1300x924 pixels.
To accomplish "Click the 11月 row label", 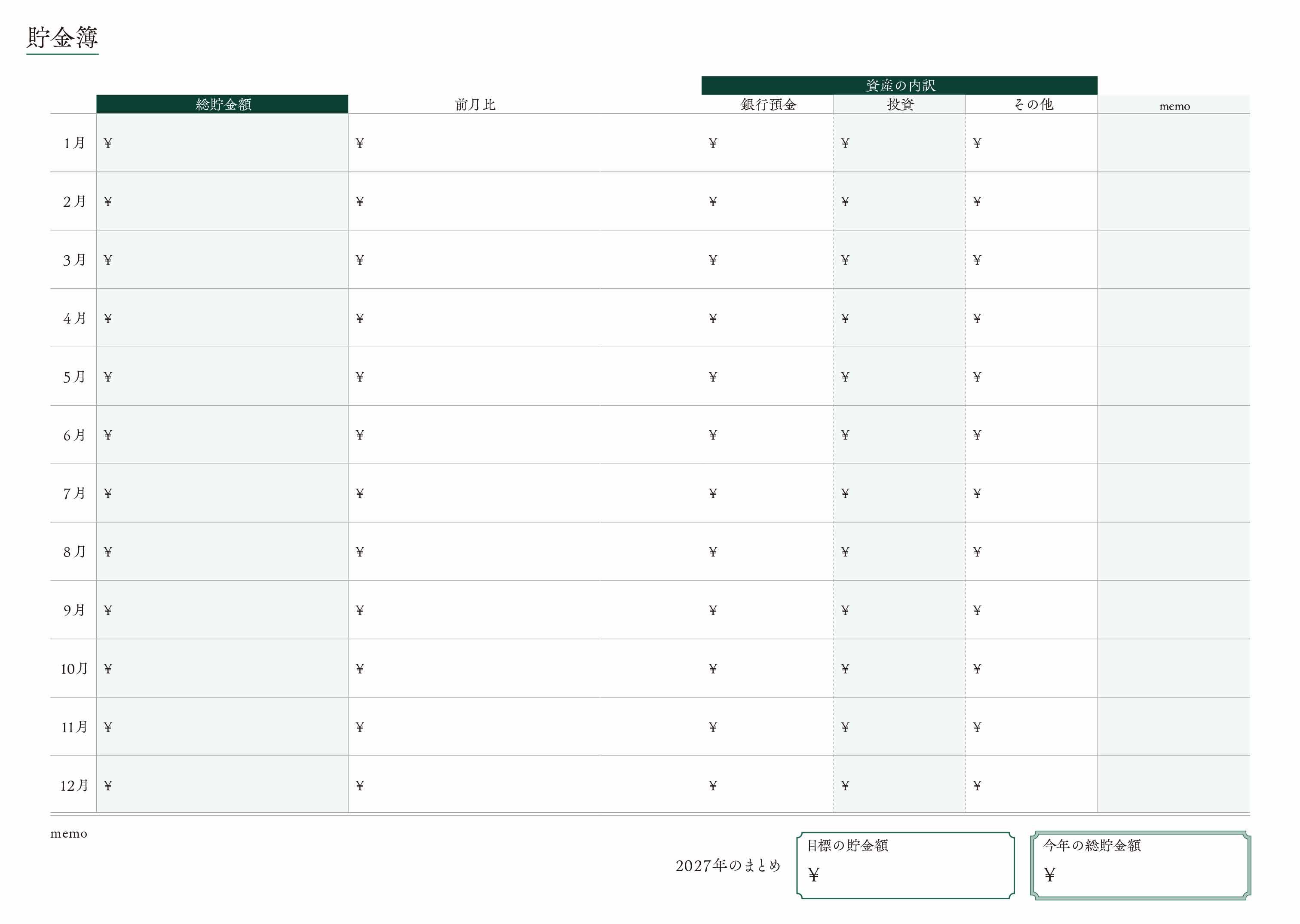I will 74,727.
